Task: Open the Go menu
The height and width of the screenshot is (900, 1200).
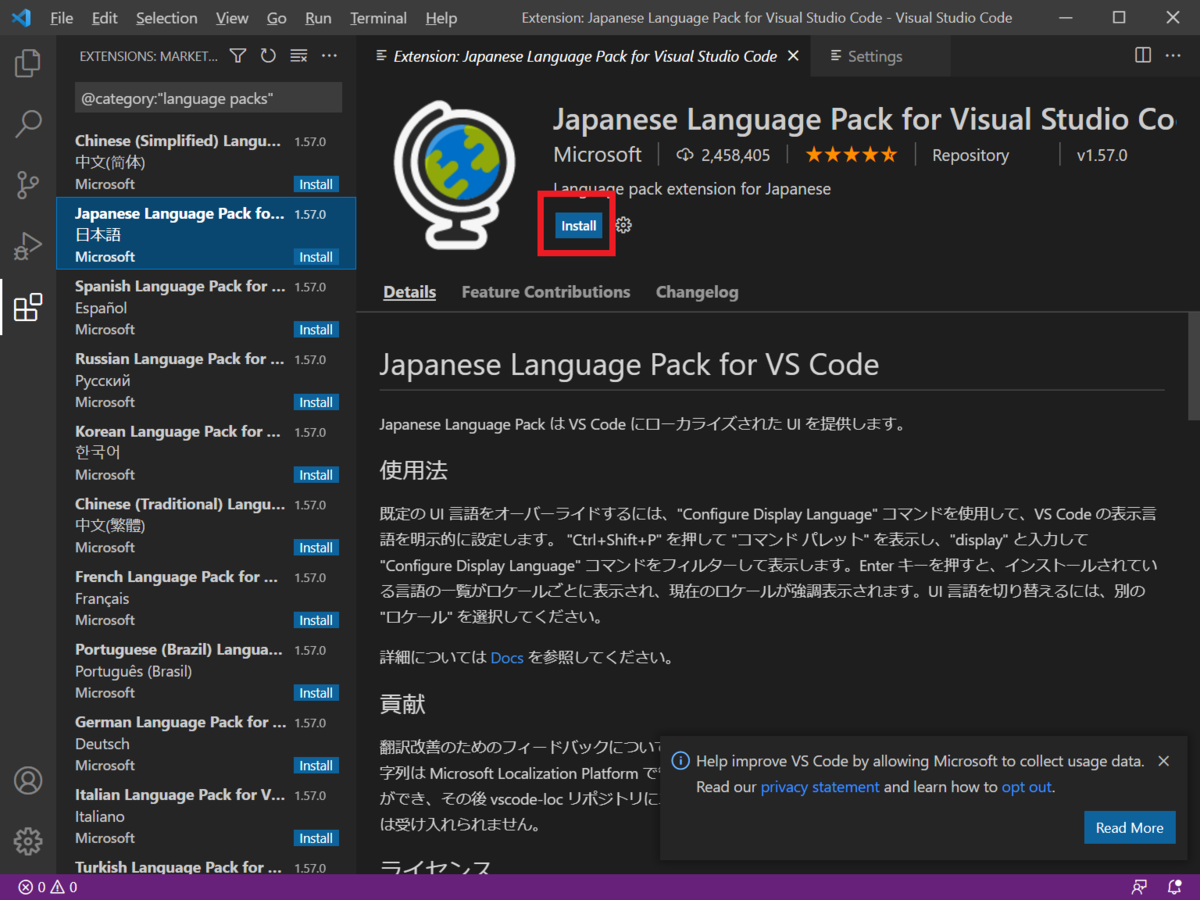Action: pos(277,18)
